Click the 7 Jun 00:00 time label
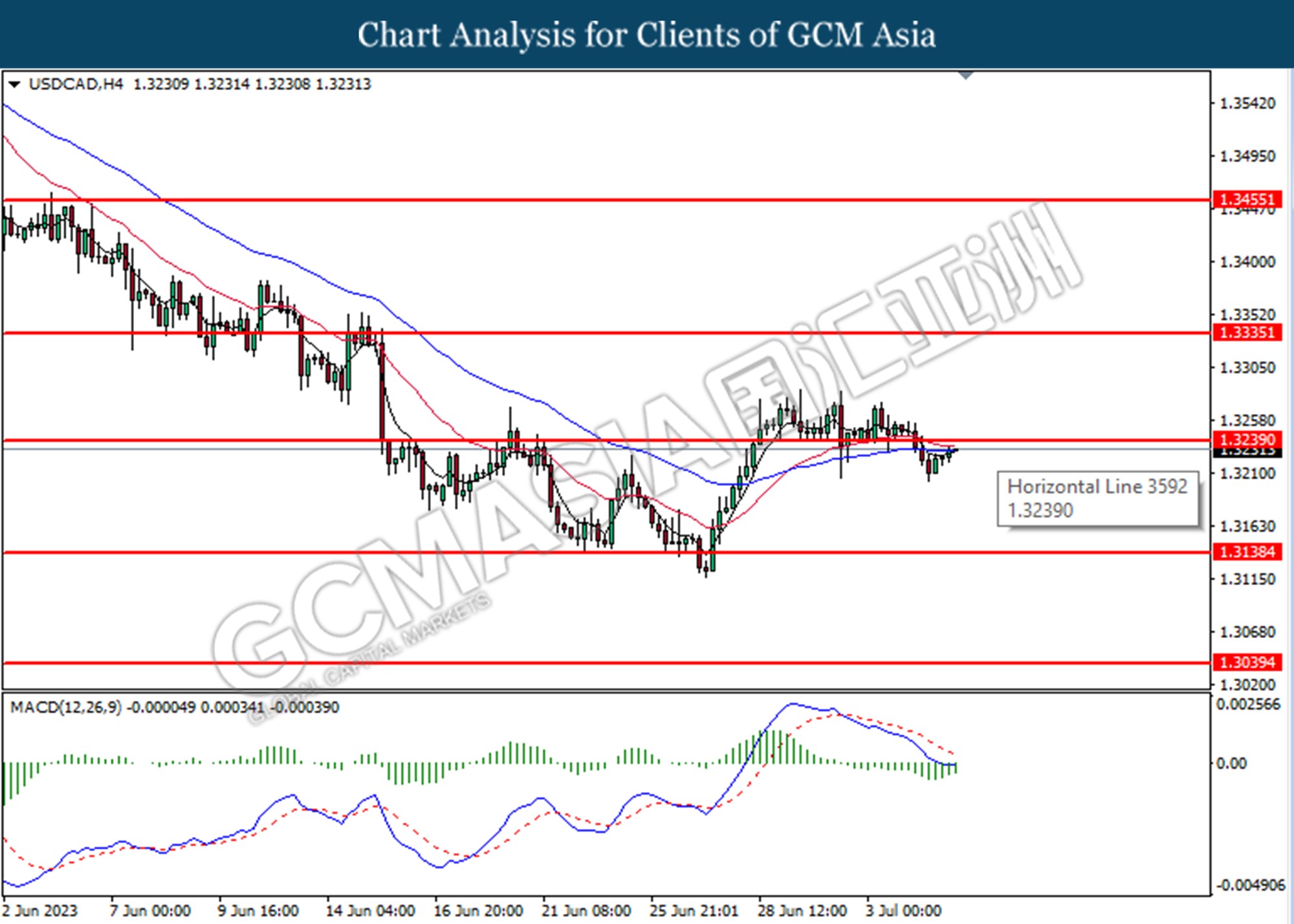1294x924 pixels. point(150,910)
